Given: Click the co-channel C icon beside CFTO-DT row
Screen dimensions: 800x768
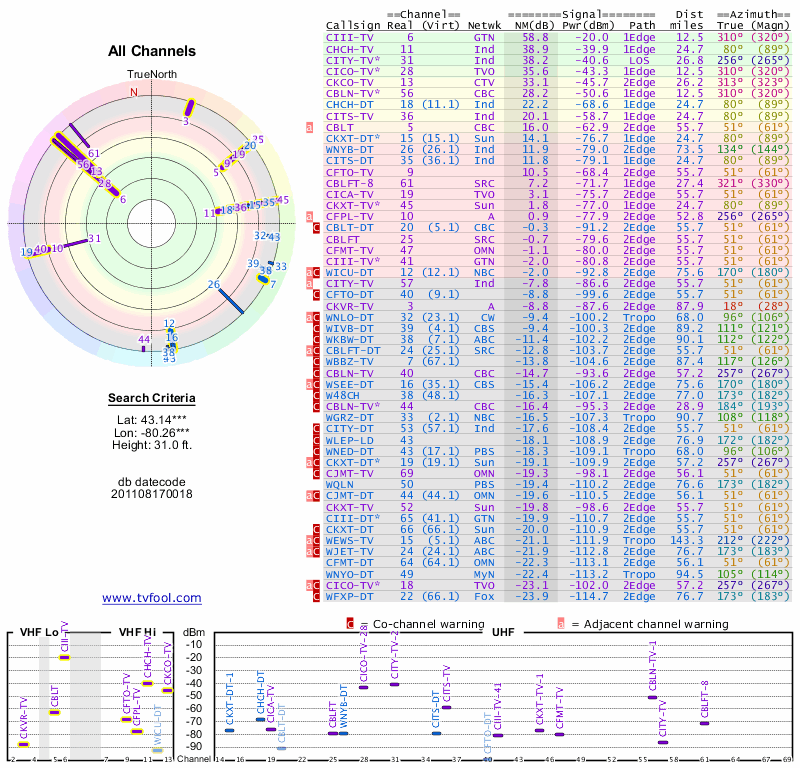Looking at the screenshot, I should [x=316, y=294].
